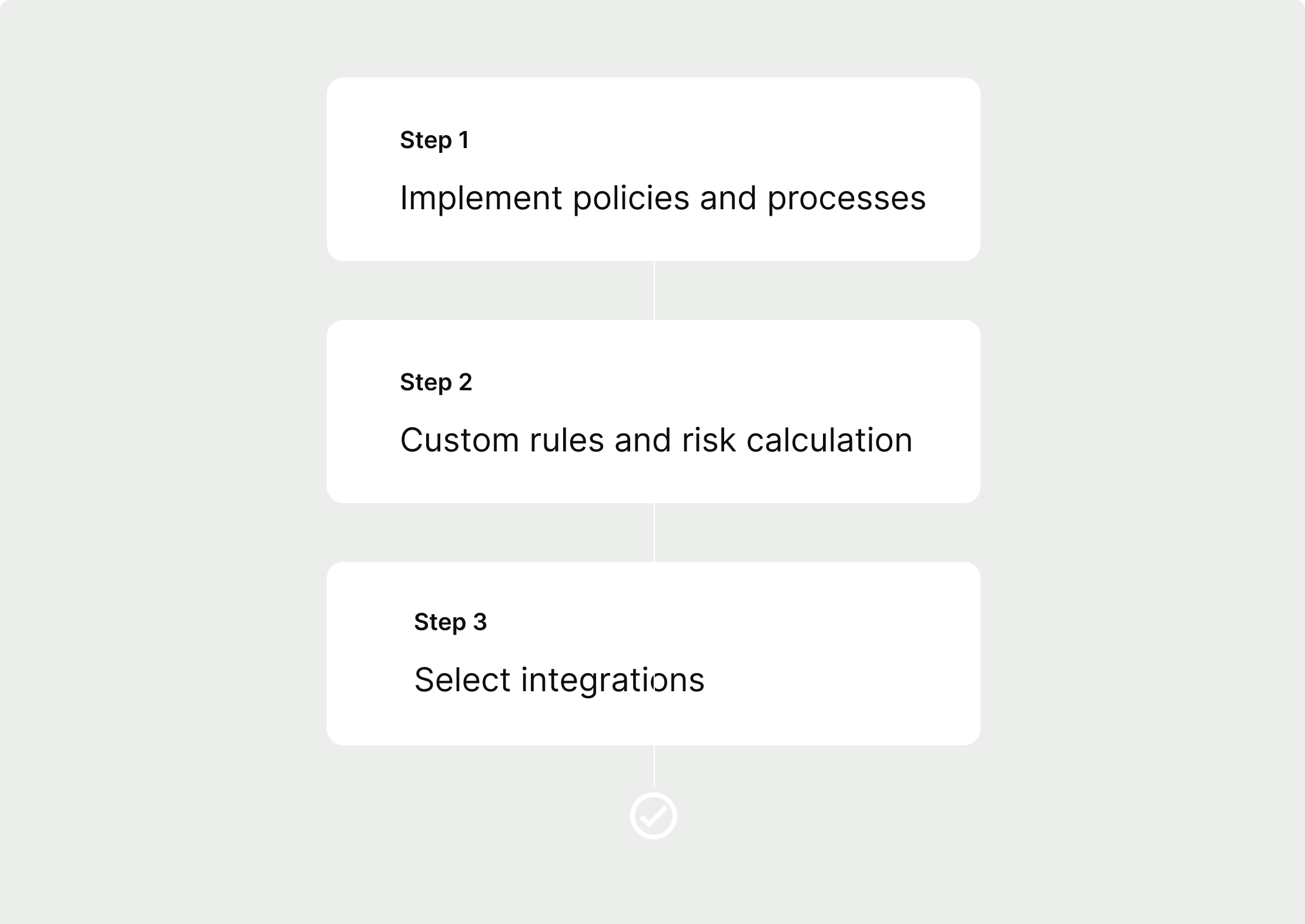Click the completion checkmark circle icon

pos(654,816)
